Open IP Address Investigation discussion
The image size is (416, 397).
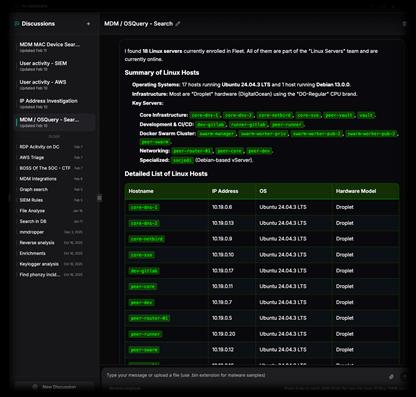coord(55,103)
